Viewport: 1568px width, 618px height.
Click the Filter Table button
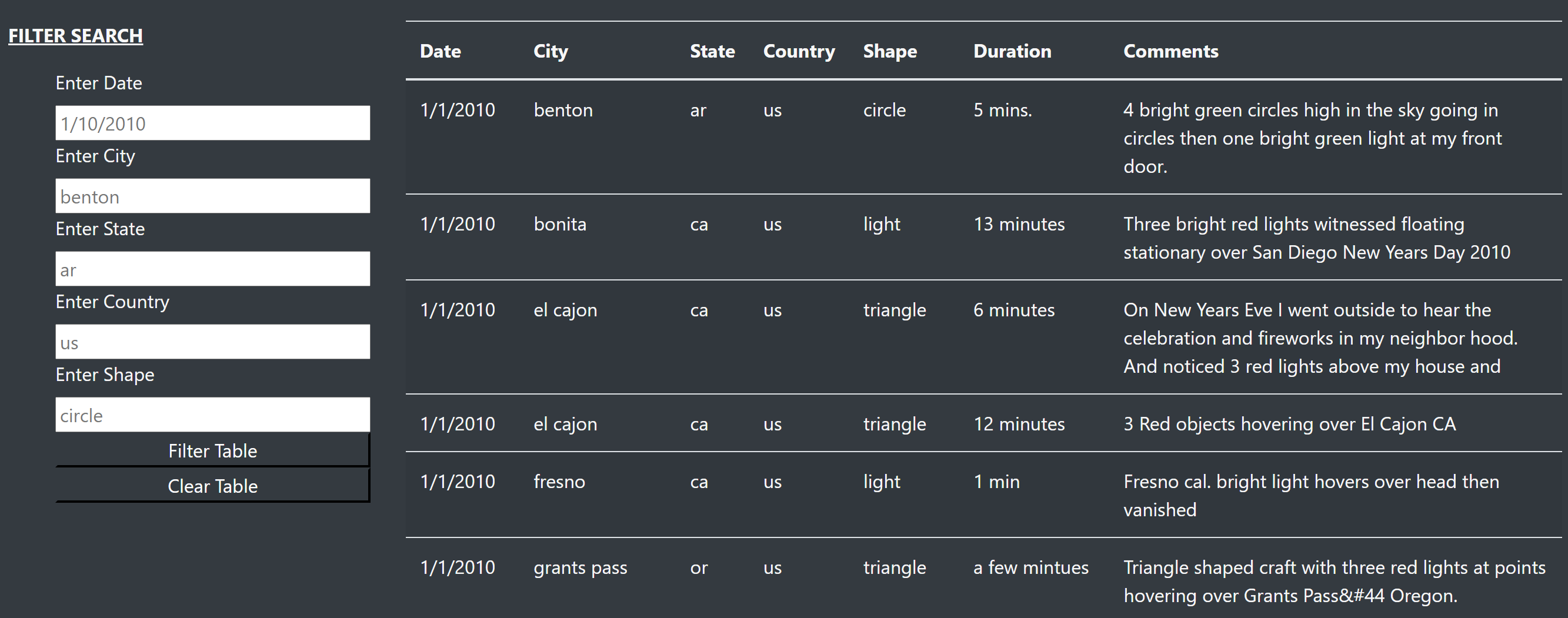point(212,450)
